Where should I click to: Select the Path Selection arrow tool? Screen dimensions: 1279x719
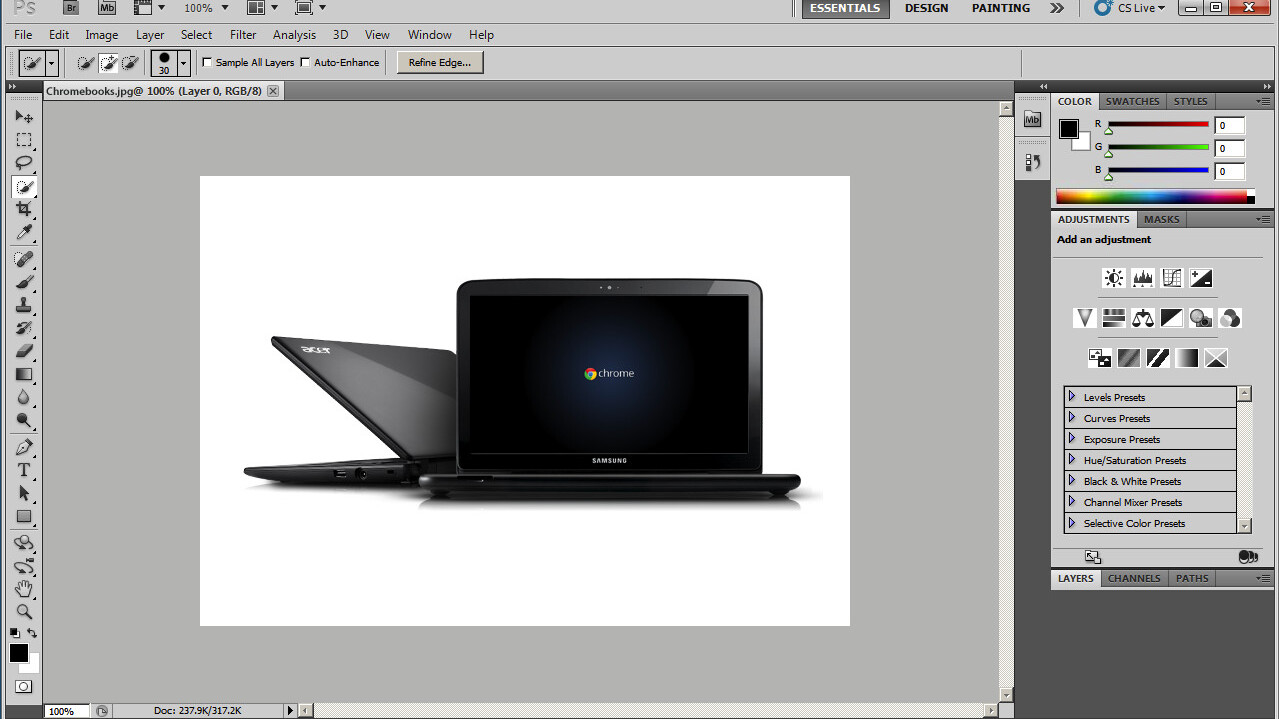tap(24, 493)
